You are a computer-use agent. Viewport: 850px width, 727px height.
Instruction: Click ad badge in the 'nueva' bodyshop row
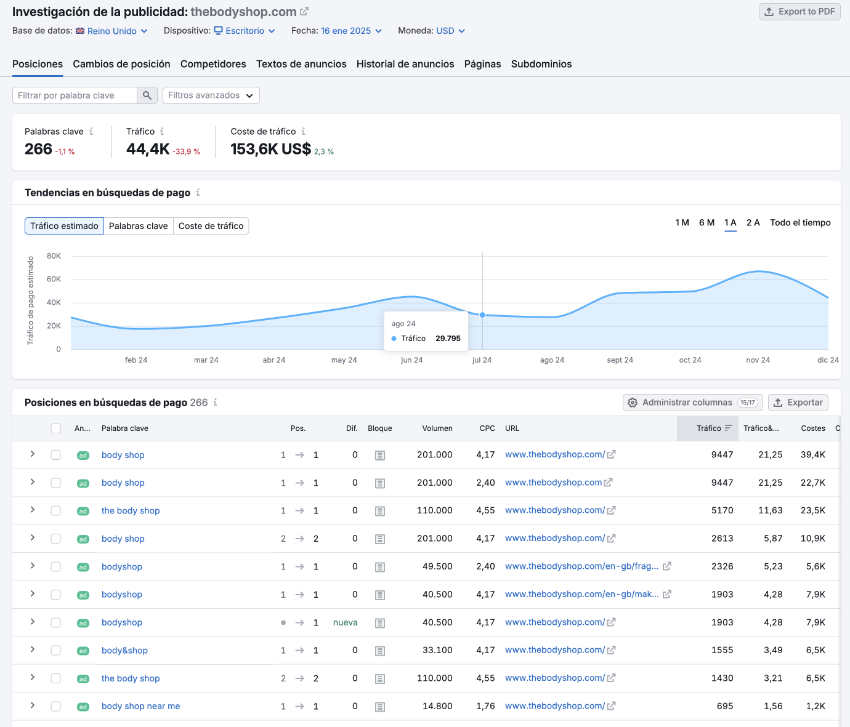point(83,623)
